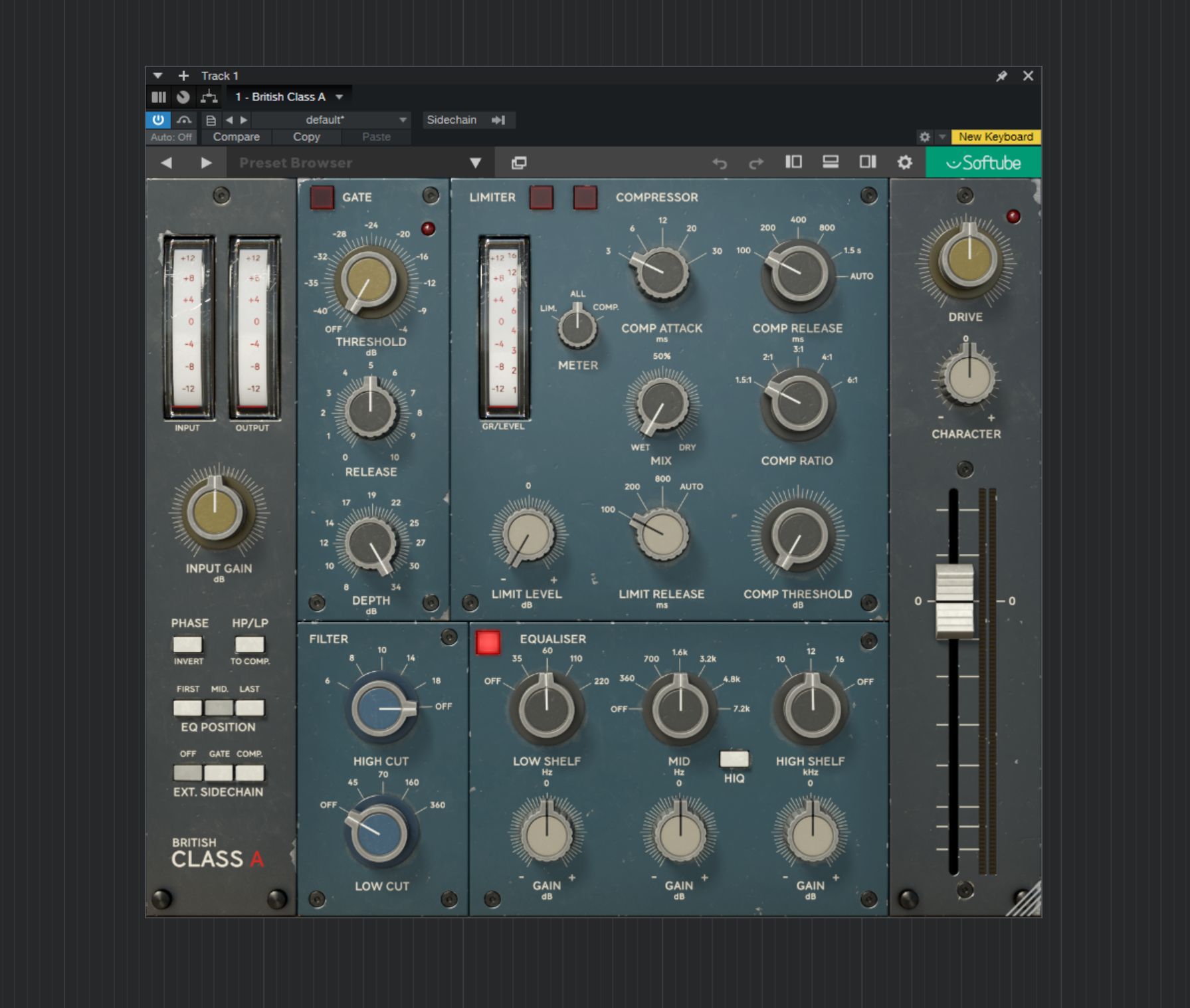Viewport: 1190px width, 1008px height.
Task: Set EXT. SIDECHAIN to GATE
Action: (x=219, y=772)
